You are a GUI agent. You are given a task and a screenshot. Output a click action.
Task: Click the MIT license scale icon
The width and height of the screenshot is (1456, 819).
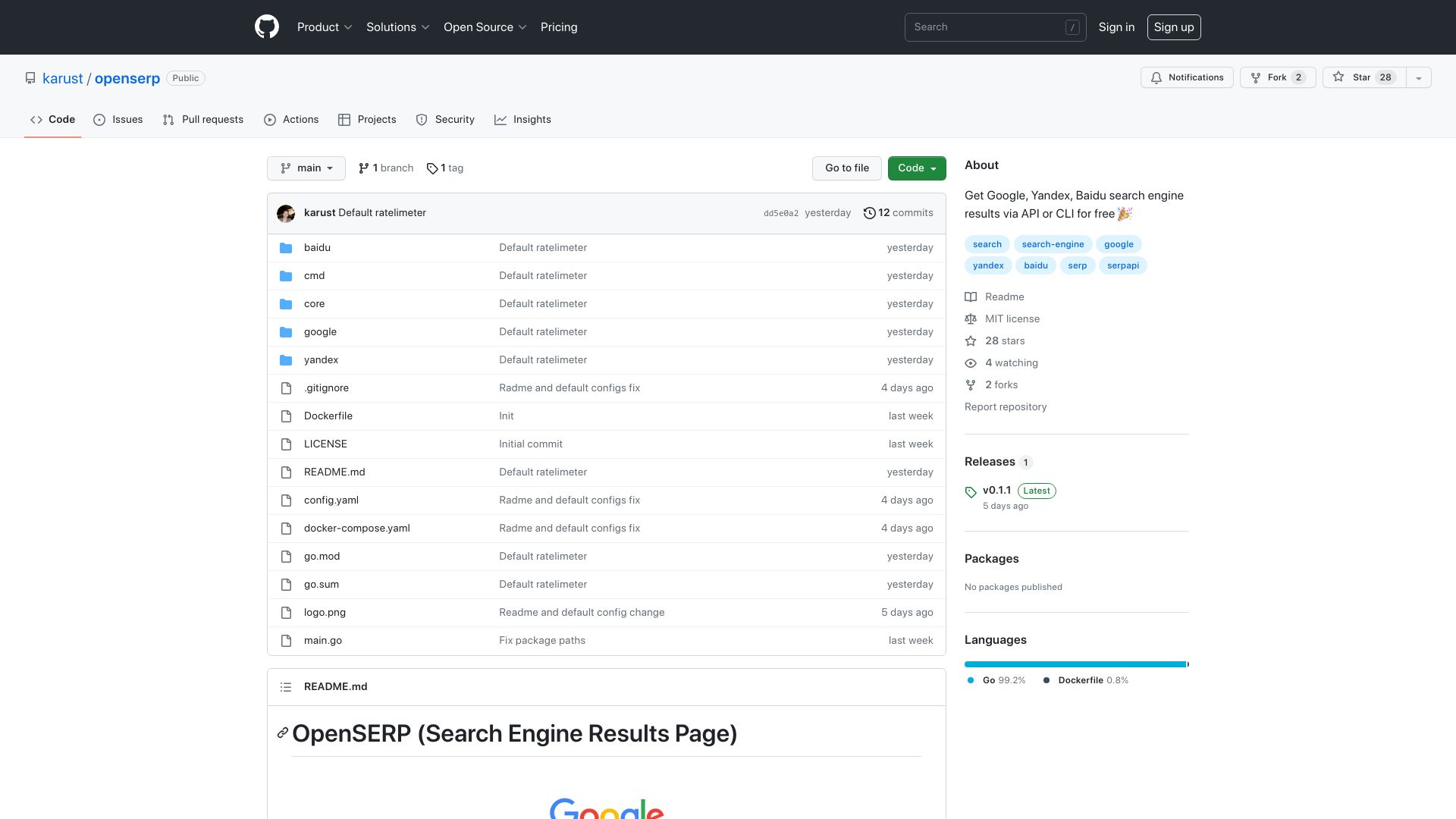coord(971,319)
